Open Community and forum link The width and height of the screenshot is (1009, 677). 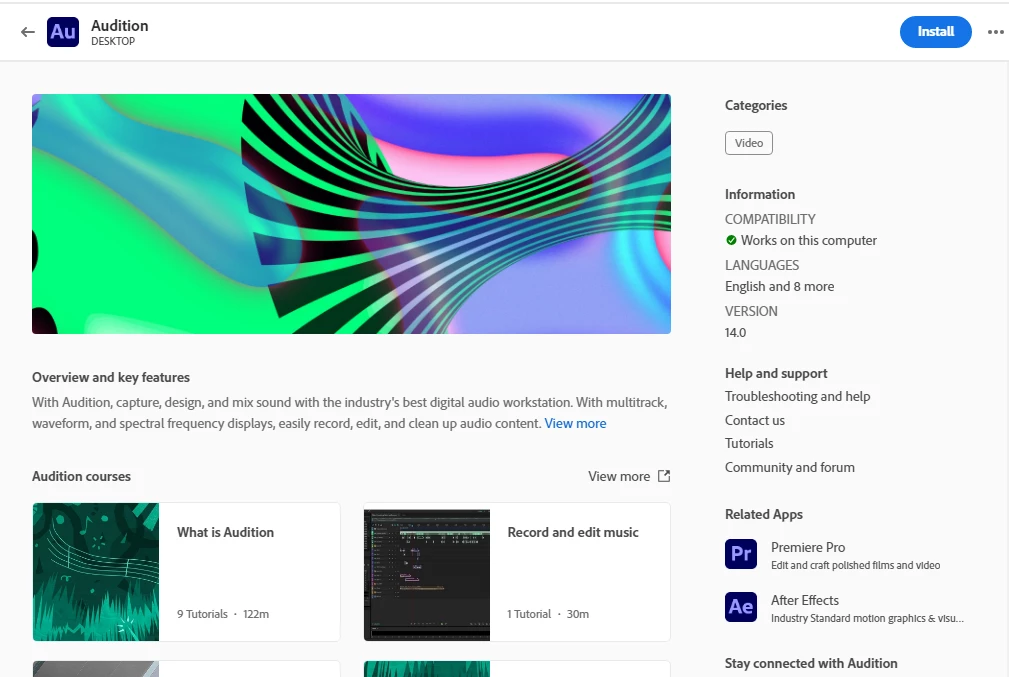tap(790, 467)
